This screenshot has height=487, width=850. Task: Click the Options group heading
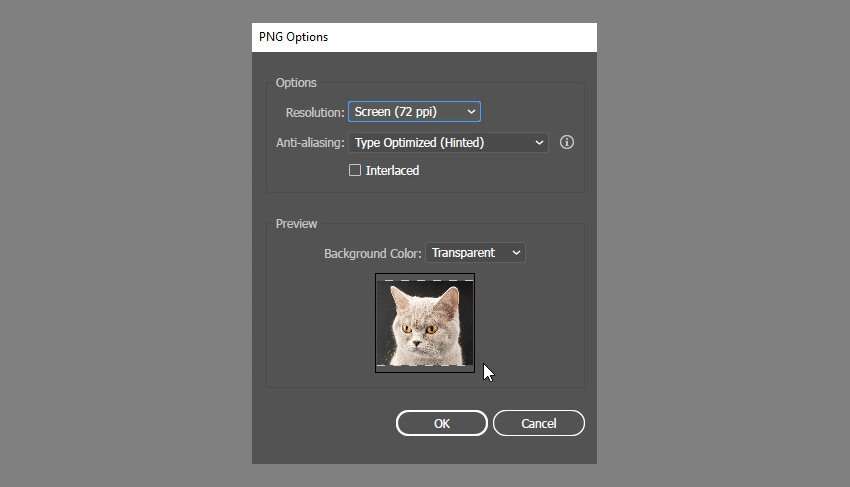296,82
